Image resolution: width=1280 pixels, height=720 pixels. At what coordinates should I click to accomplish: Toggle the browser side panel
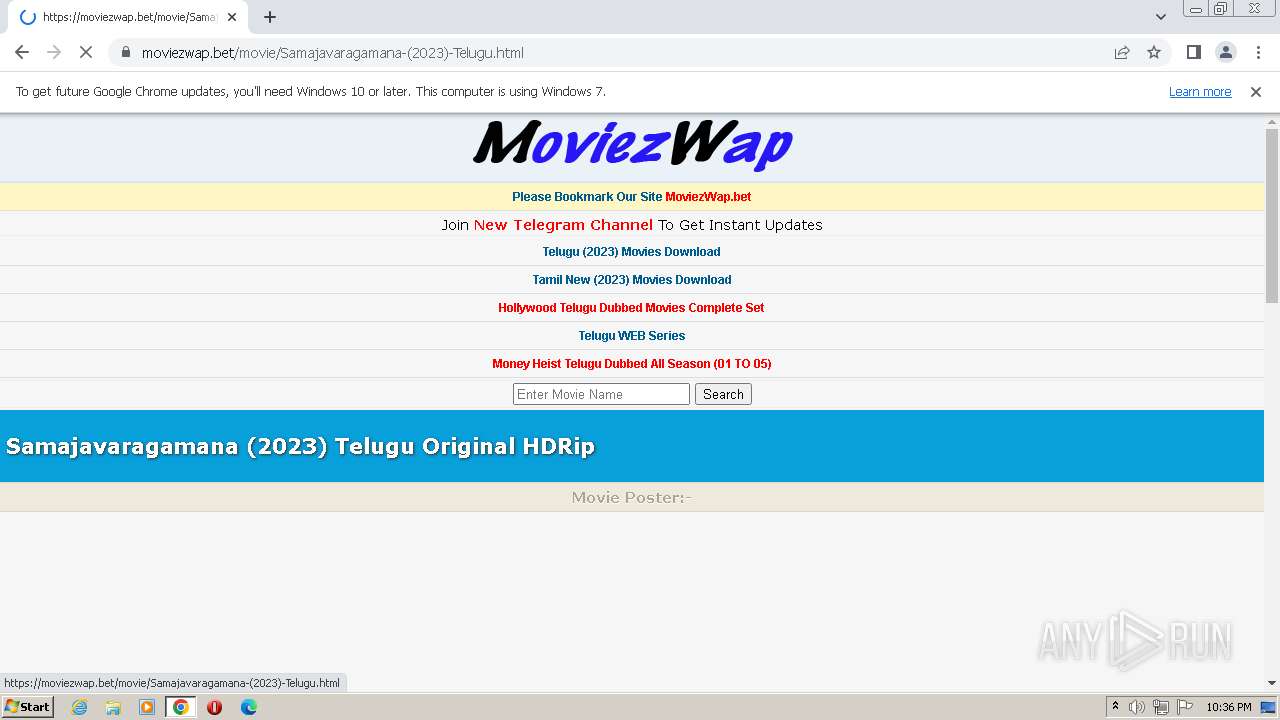coord(1193,52)
